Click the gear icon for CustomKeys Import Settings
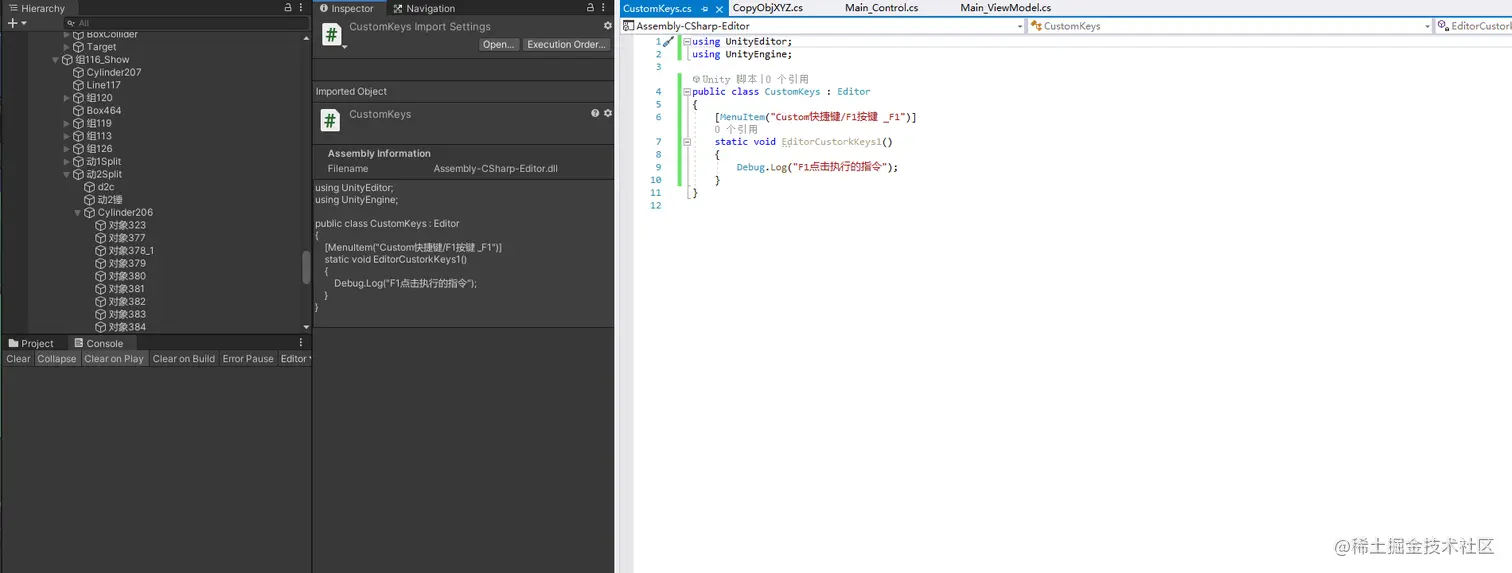The width and height of the screenshot is (1512, 573). click(x=607, y=26)
